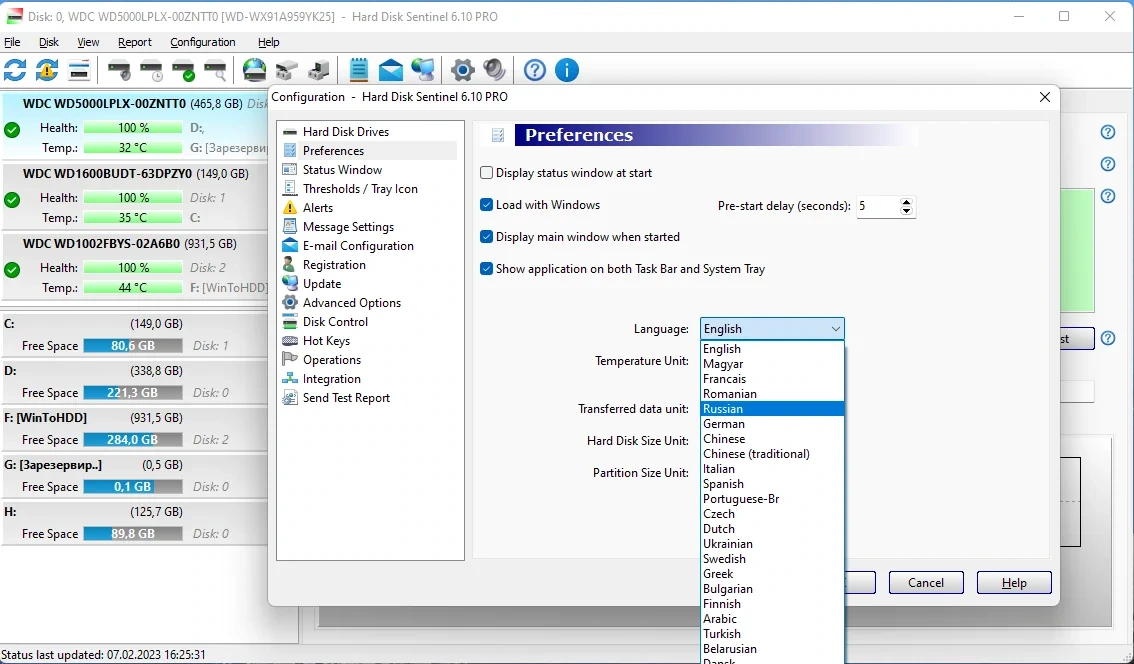The height and width of the screenshot is (664, 1134).
Task: Click the F: [WinToHDD] free space bar
Action: click(133, 440)
